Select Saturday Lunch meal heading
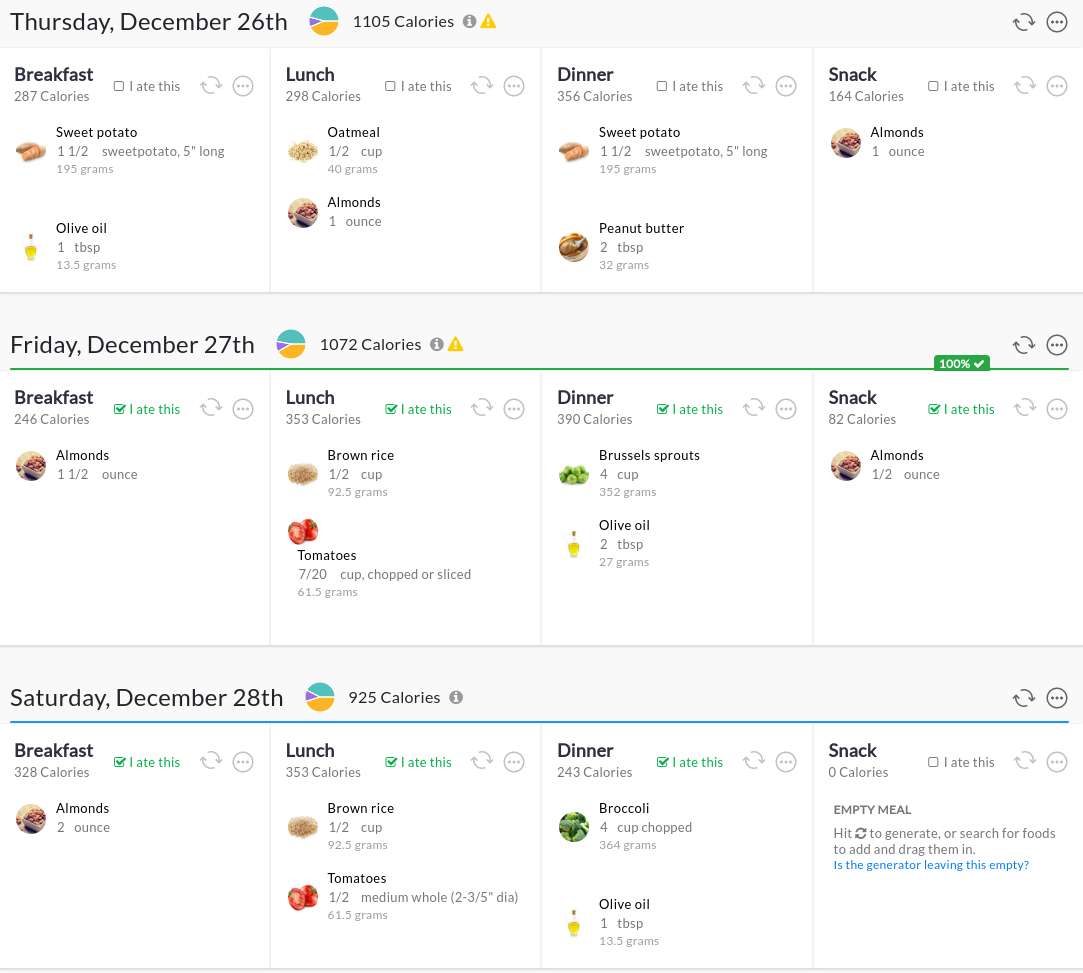The width and height of the screenshot is (1083, 973). click(x=310, y=751)
